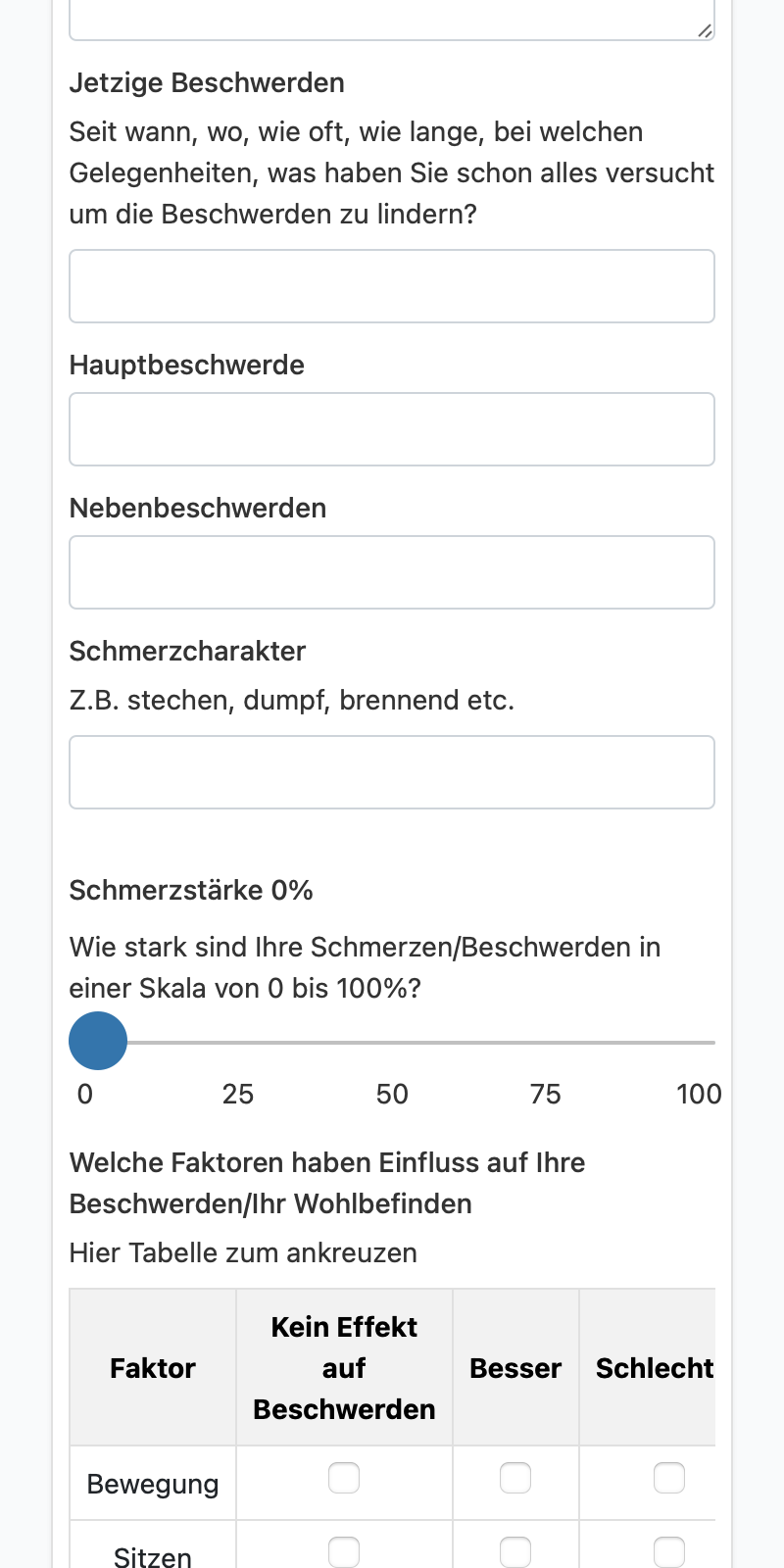This screenshot has width=784, height=1568.
Task: Click the textarea resize grip icon
Action: click(x=705, y=30)
